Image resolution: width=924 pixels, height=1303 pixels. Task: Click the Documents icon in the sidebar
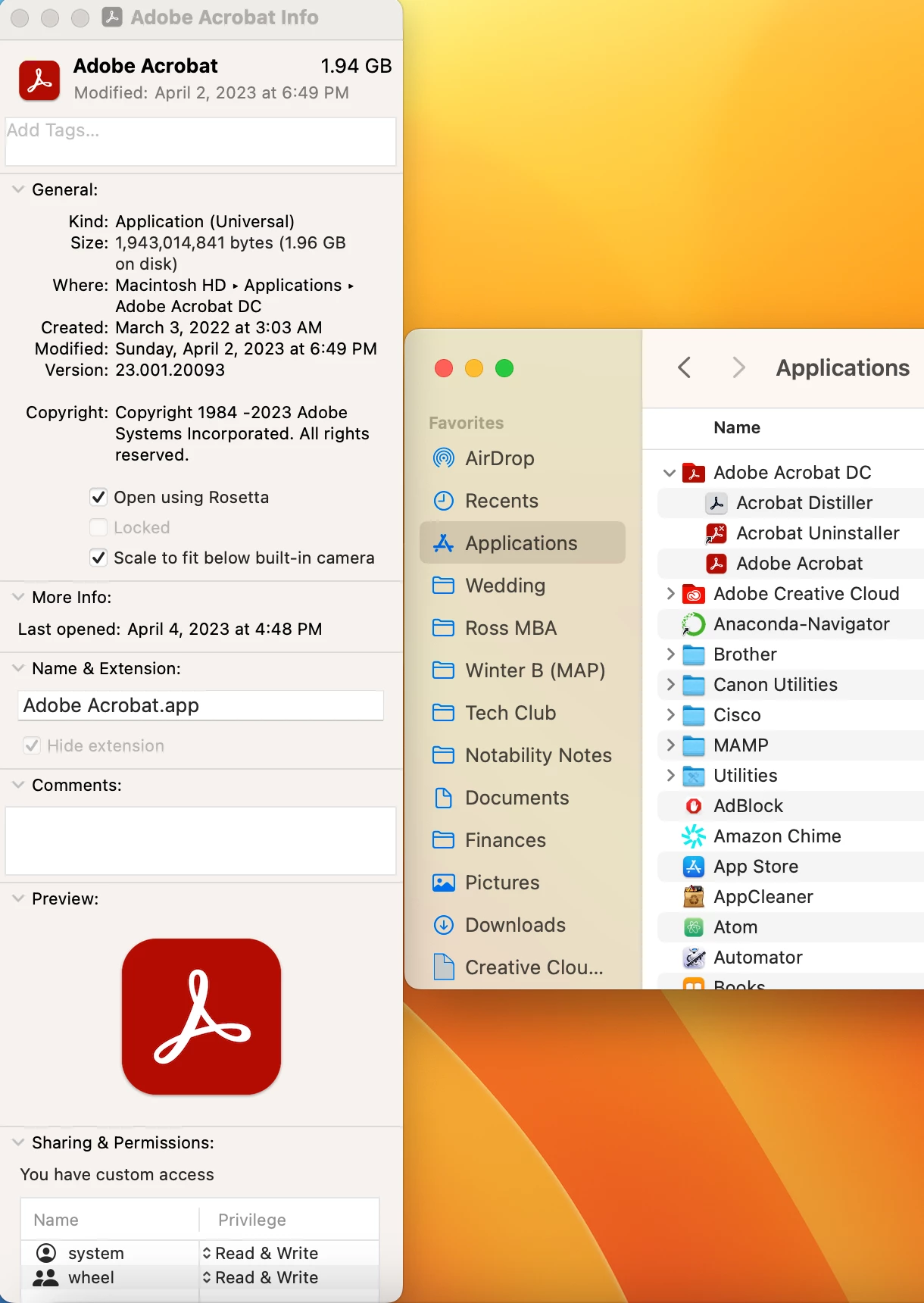click(443, 798)
